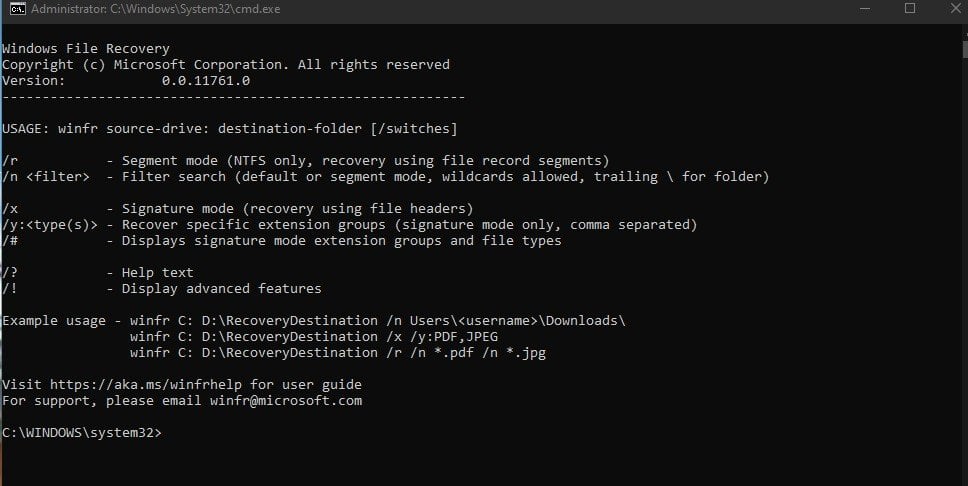The width and height of the screenshot is (968, 486).
Task: Click the C:\WINDOWS\system32> command prompt line
Action: [82, 433]
